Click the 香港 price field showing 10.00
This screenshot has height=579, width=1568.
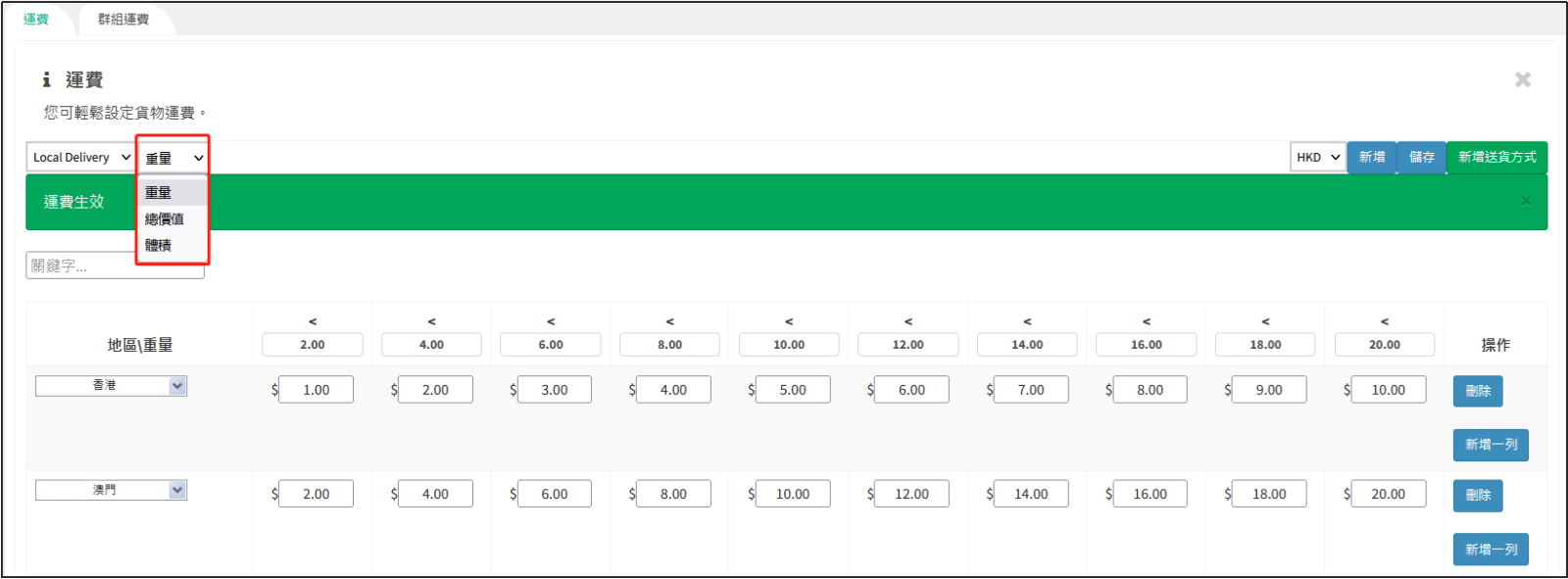[x=1388, y=390]
